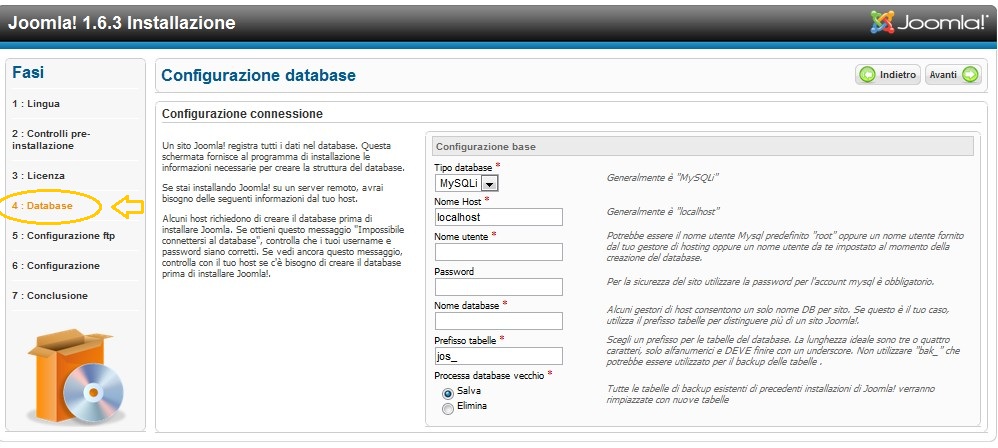Select the Elimina radio button
This screenshot has width=998, height=448.
(448, 409)
